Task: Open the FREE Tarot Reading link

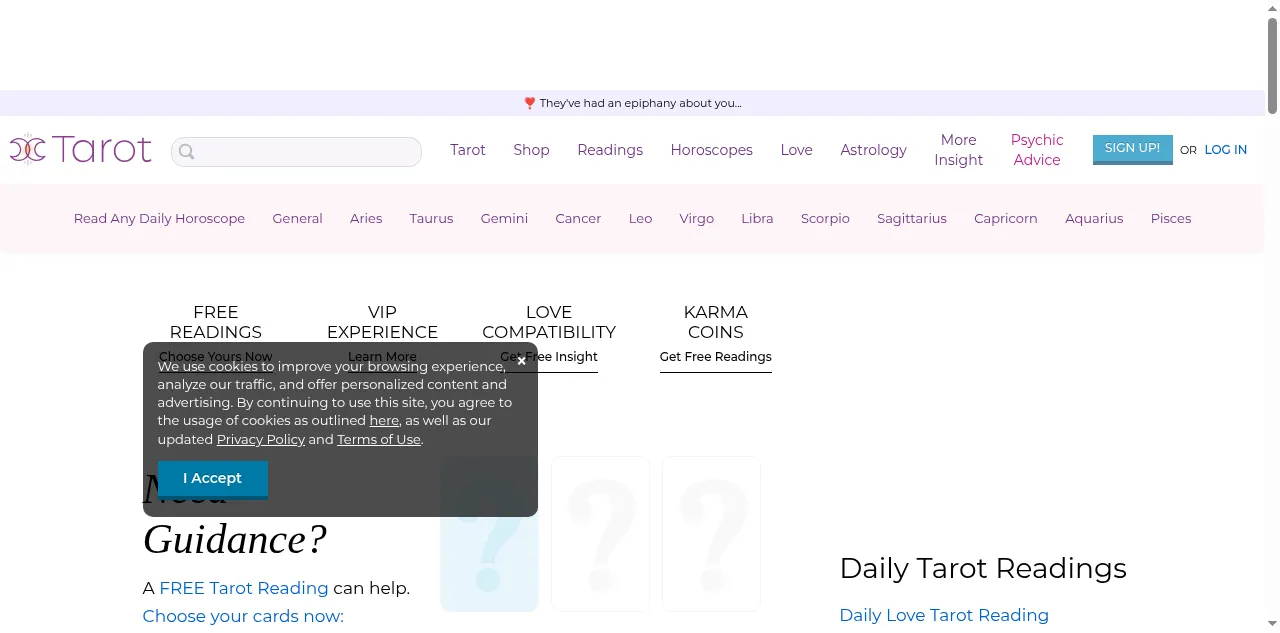Action: pyautogui.click(x=243, y=588)
